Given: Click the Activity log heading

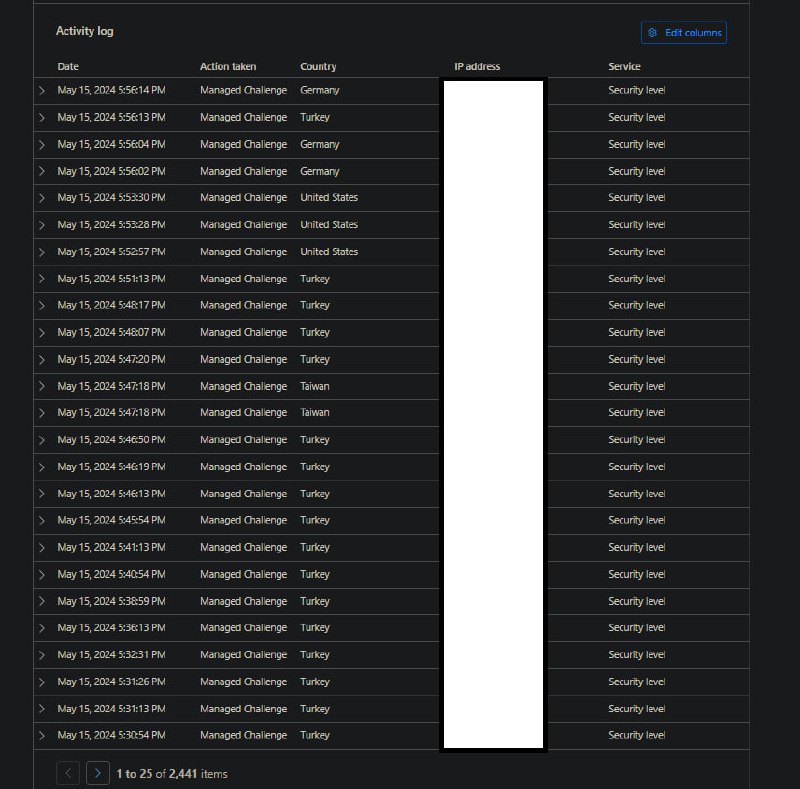Looking at the screenshot, I should point(85,31).
